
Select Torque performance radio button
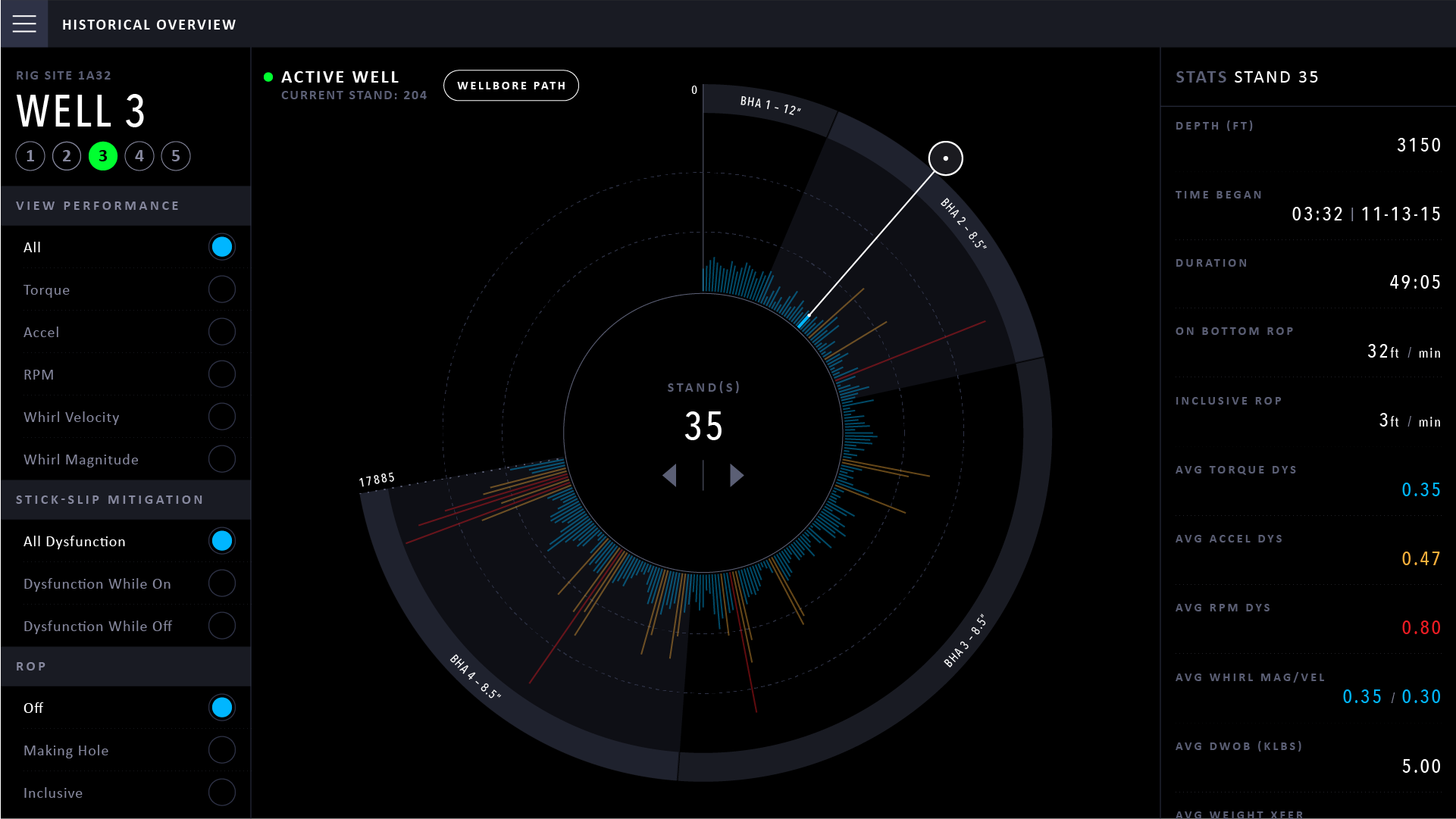221,289
